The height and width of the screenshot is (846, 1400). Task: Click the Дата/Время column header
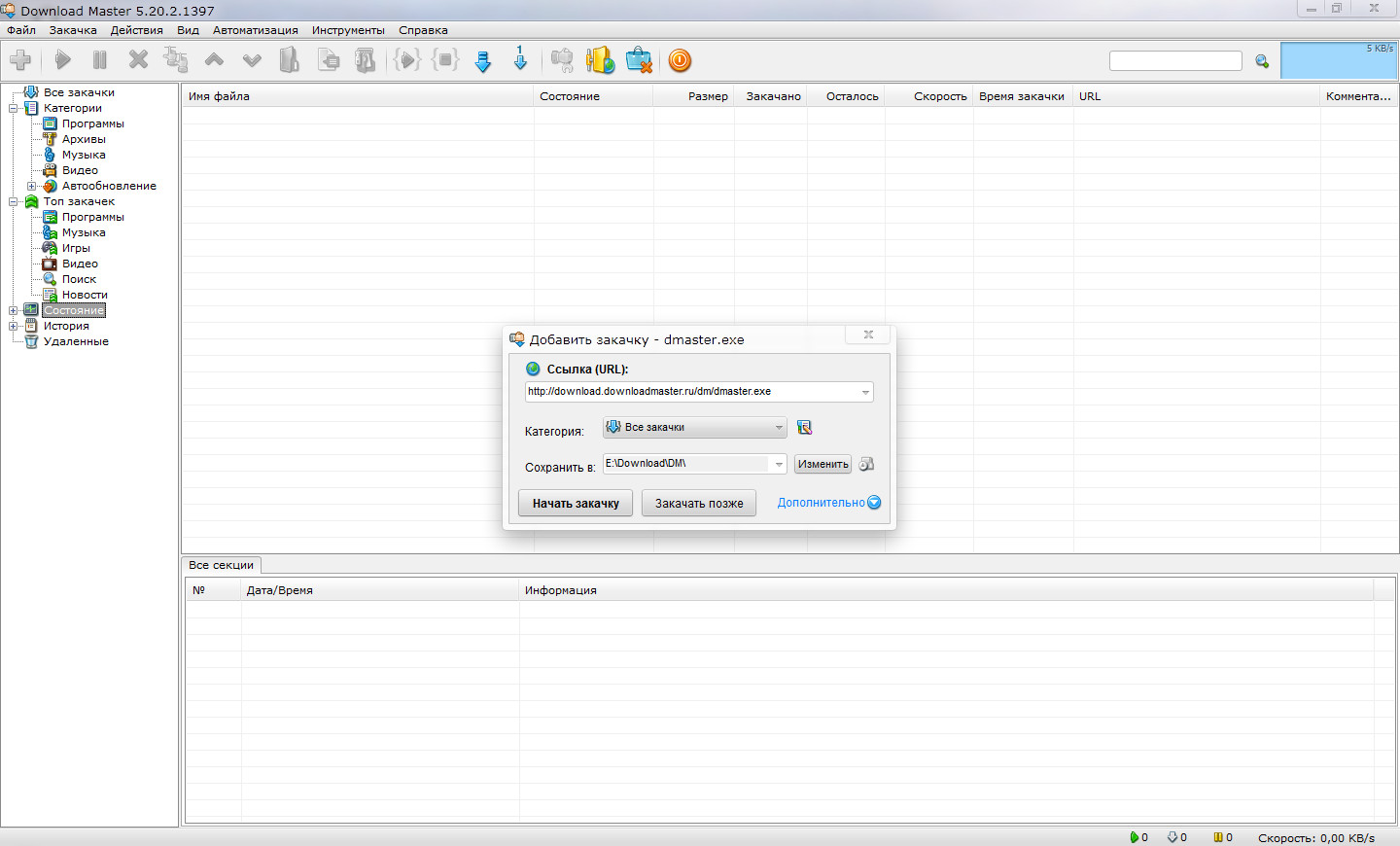(380, 590)
